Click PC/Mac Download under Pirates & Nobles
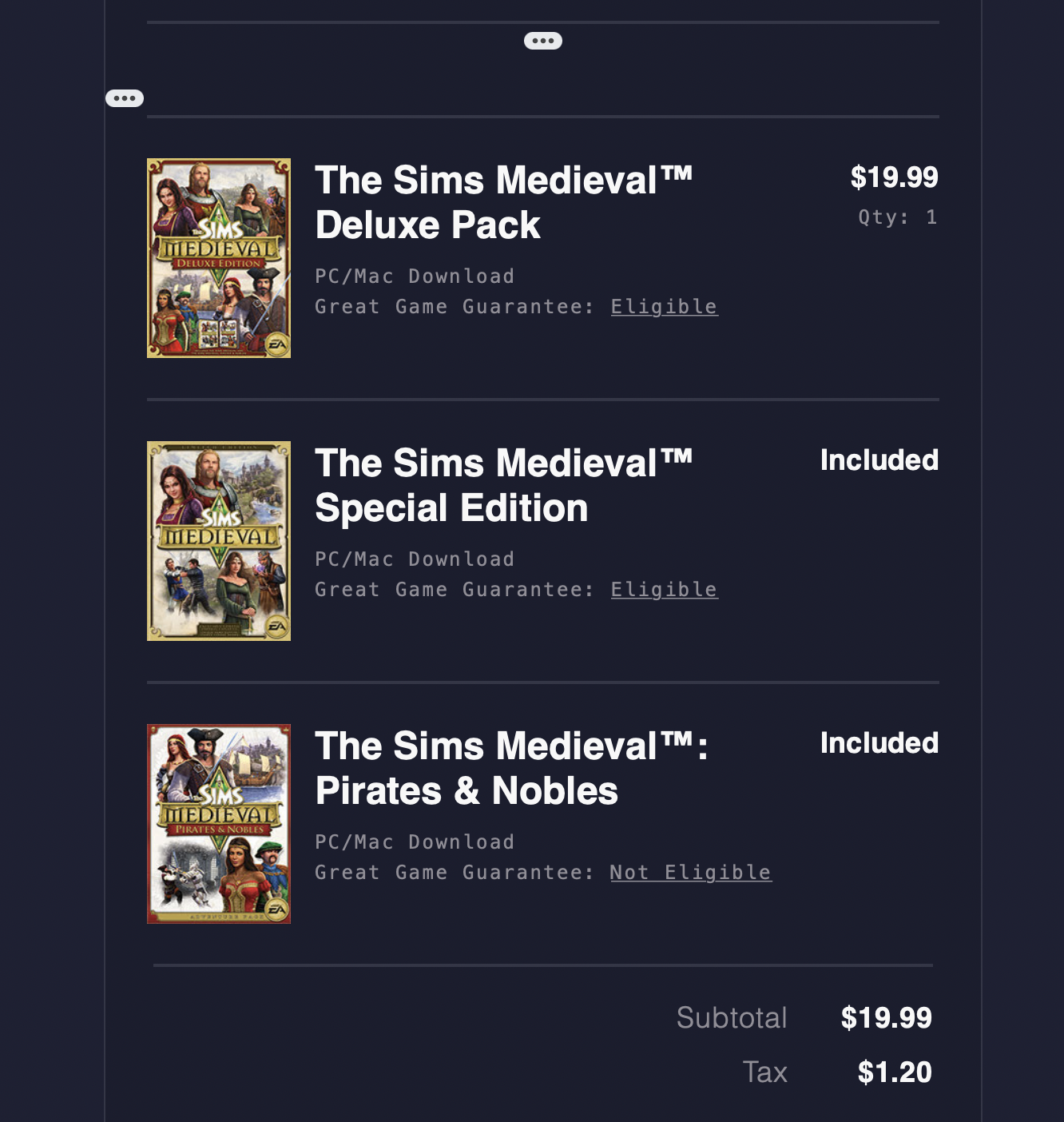 [415, 842]
